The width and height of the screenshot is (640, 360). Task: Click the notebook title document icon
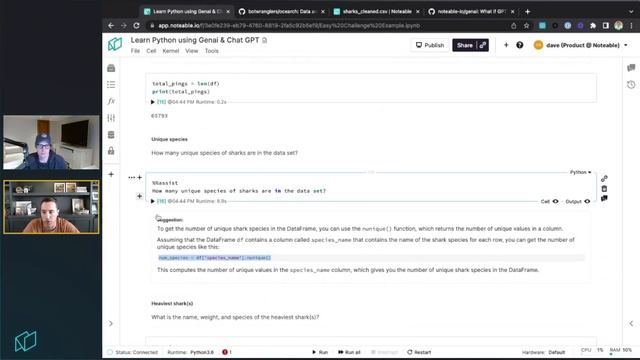tap(264, 40)
